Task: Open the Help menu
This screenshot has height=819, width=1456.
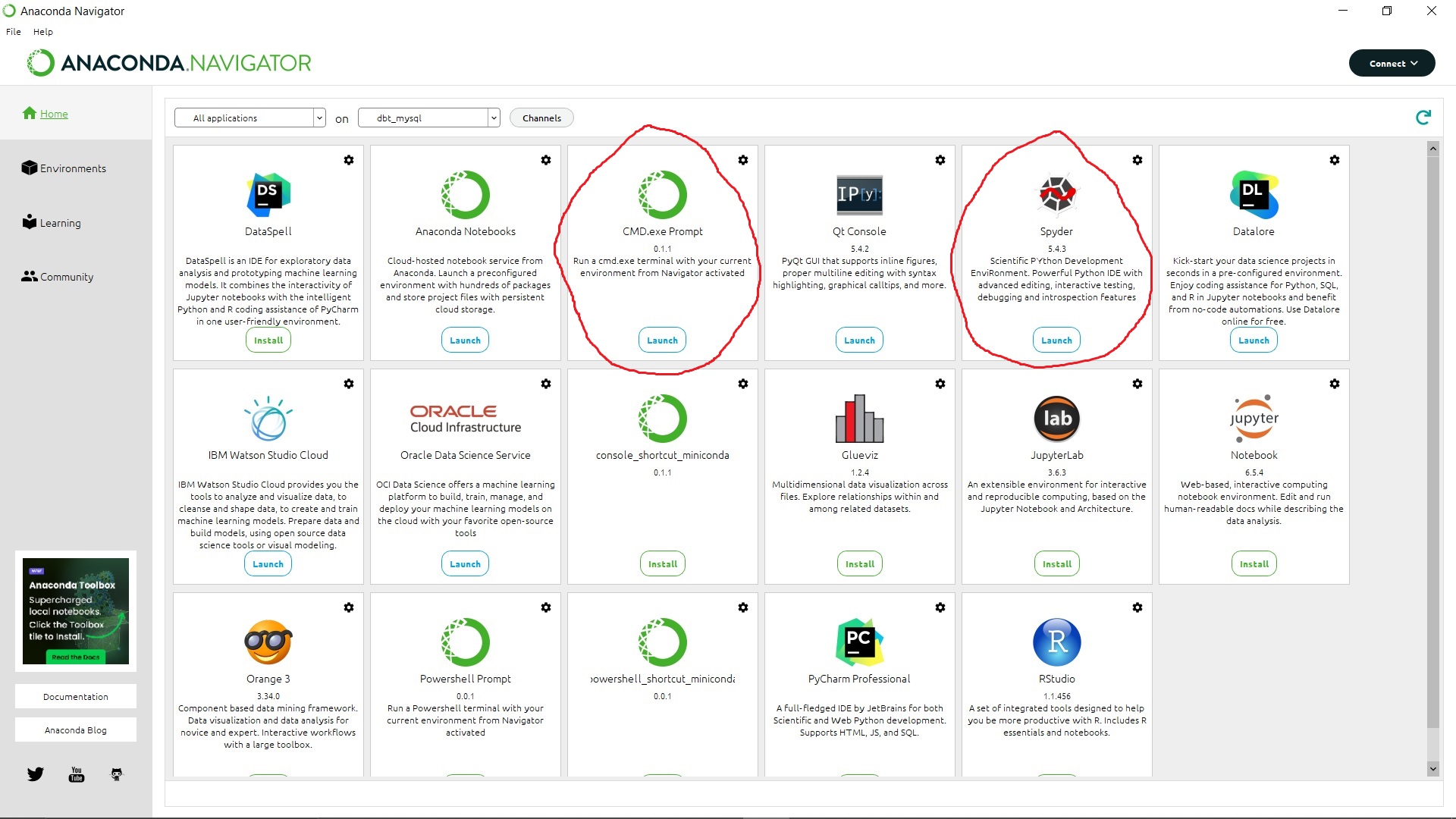Action: pyautogui.click(x=43, y=32)
